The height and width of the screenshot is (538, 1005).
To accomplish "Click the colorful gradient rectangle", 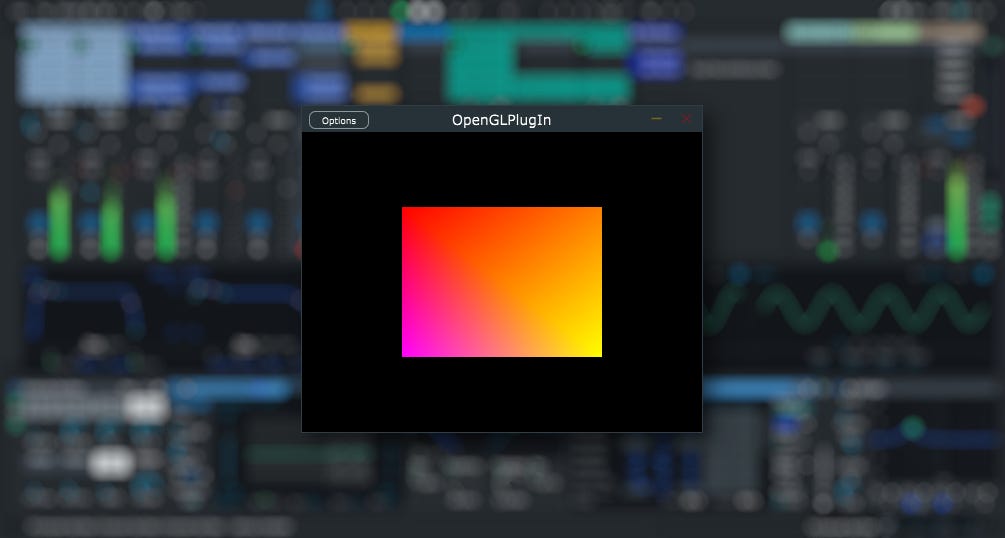I will (502, 282).
